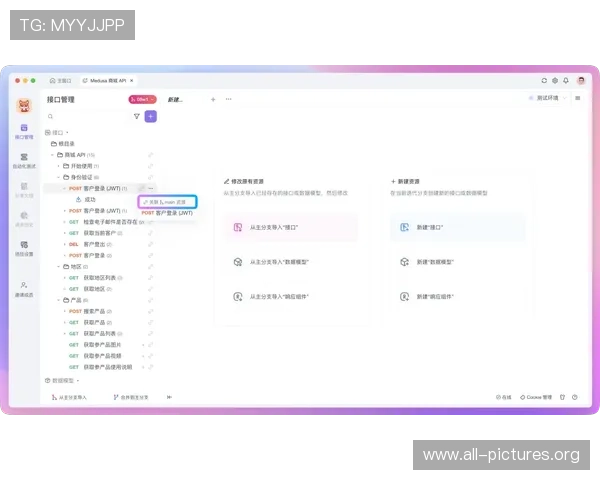
Task: Click the purple plus add button
Action: pyautogui.click(x=151, y=116)
